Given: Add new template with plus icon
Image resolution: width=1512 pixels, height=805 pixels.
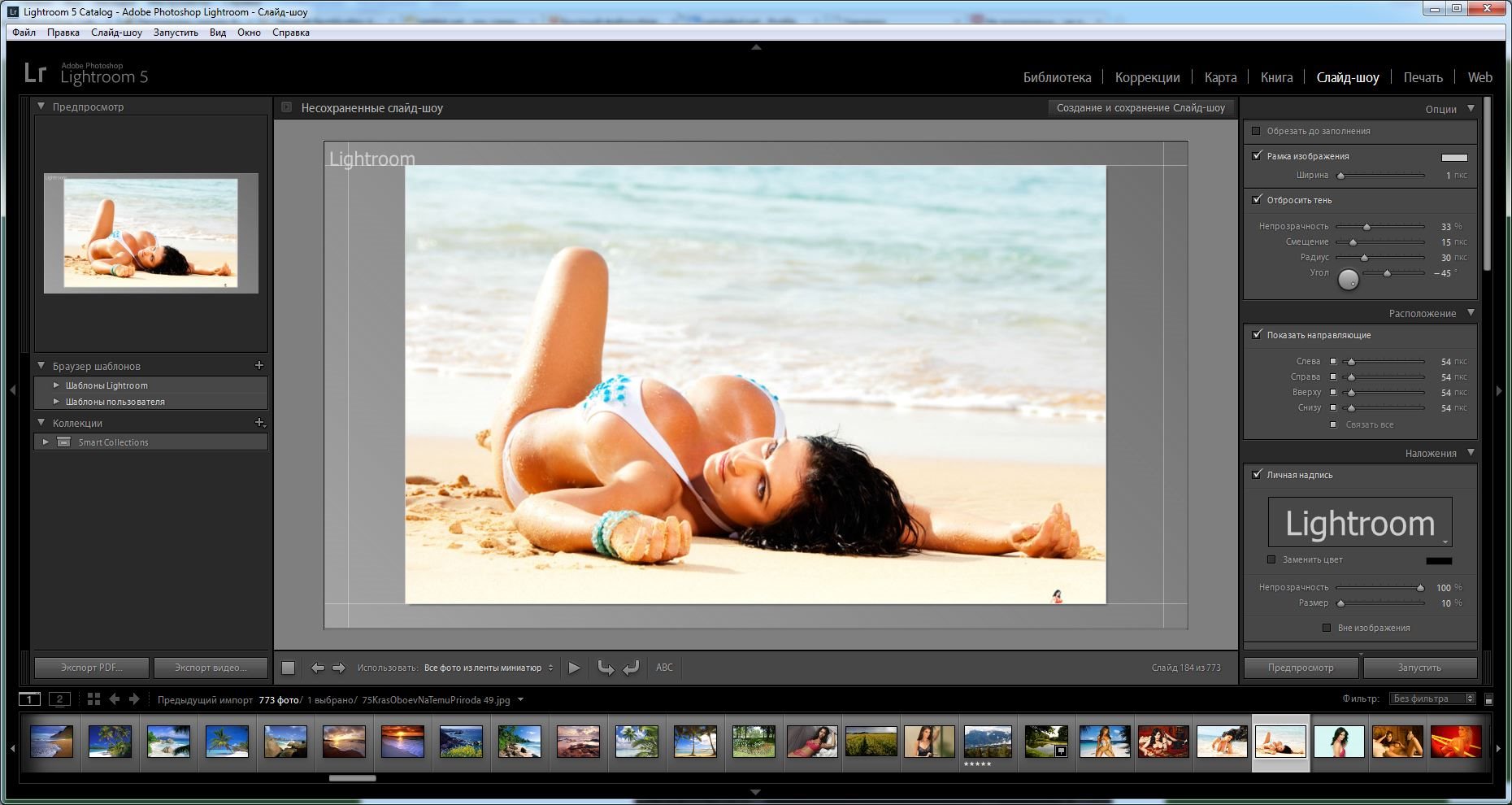Looking at the screenshot, I should [259, 365].
